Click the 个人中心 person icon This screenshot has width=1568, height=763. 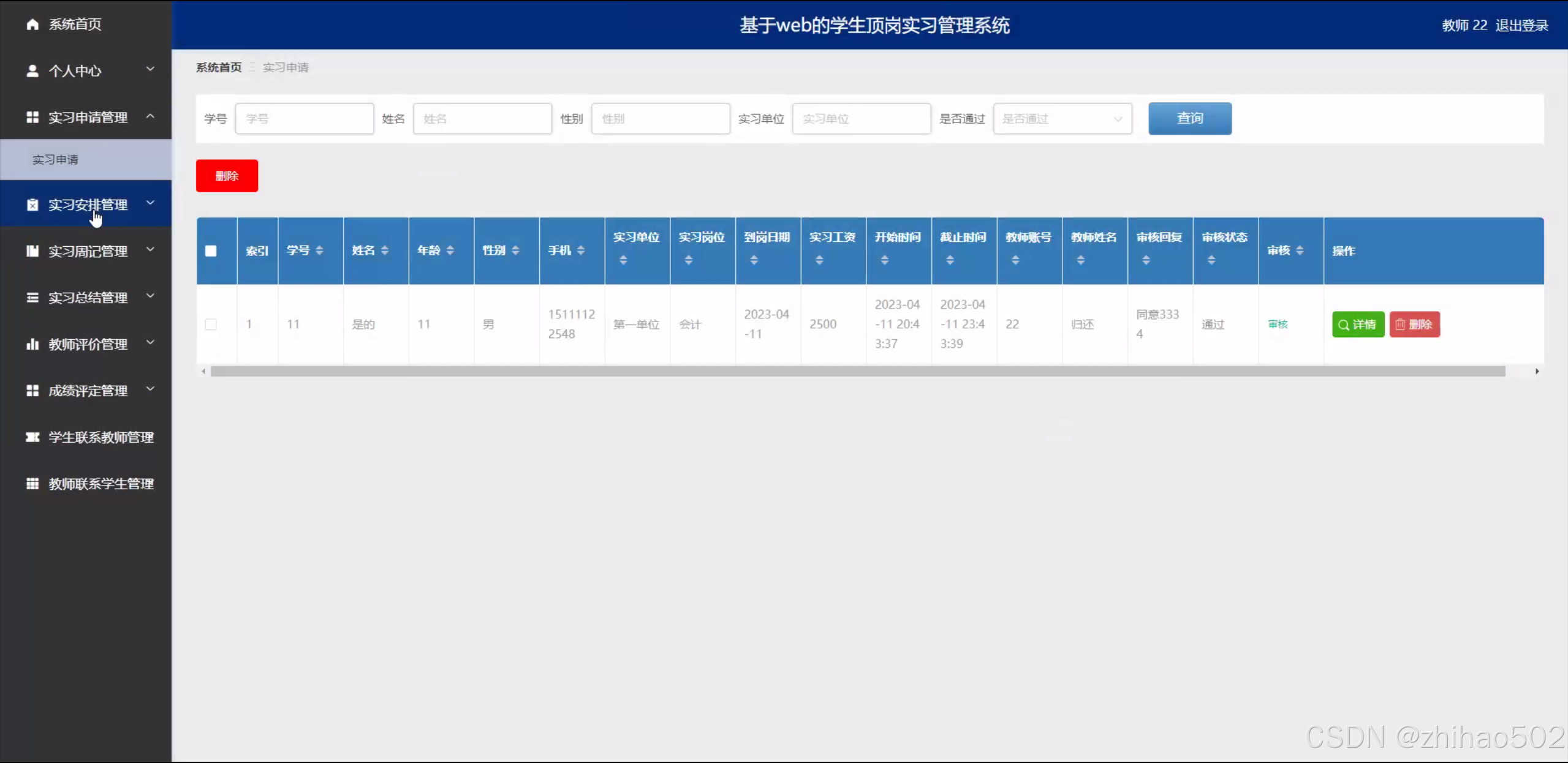click(x=32, y=70)
